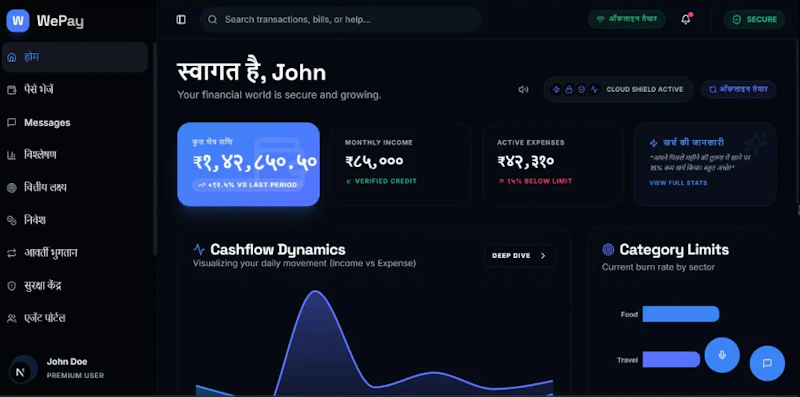Click the wallet icon beside पैसे भेजें
The image size is (800, 397).
tap(11, 90)
